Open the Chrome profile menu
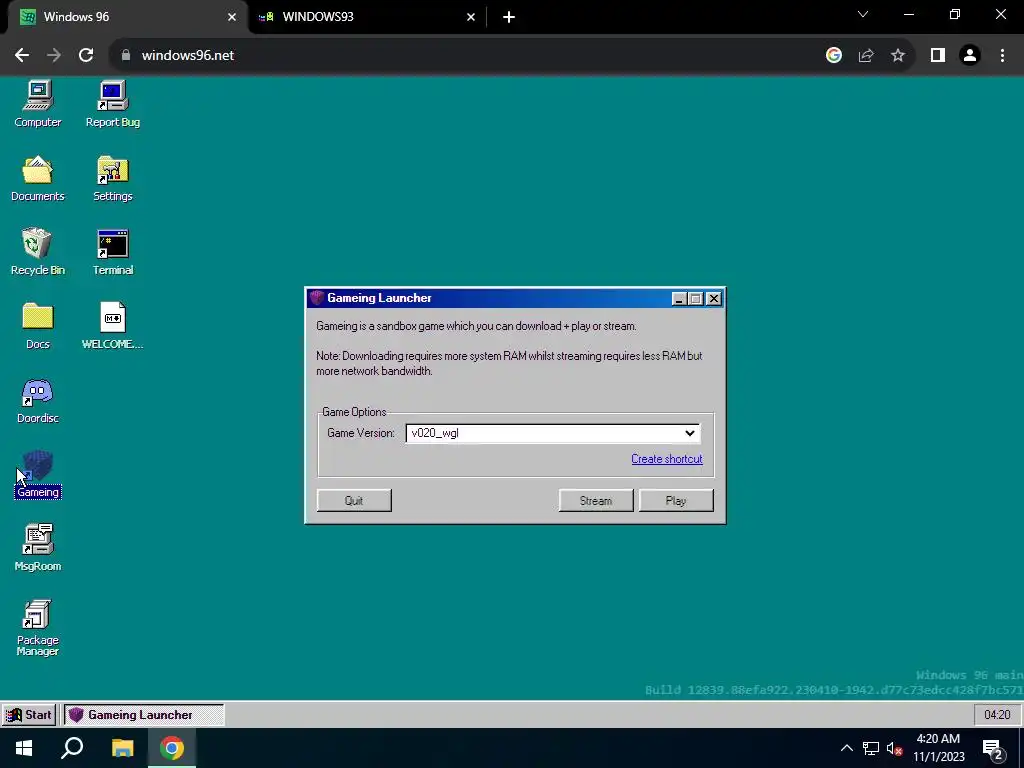1024x768 pixels. 970,56
